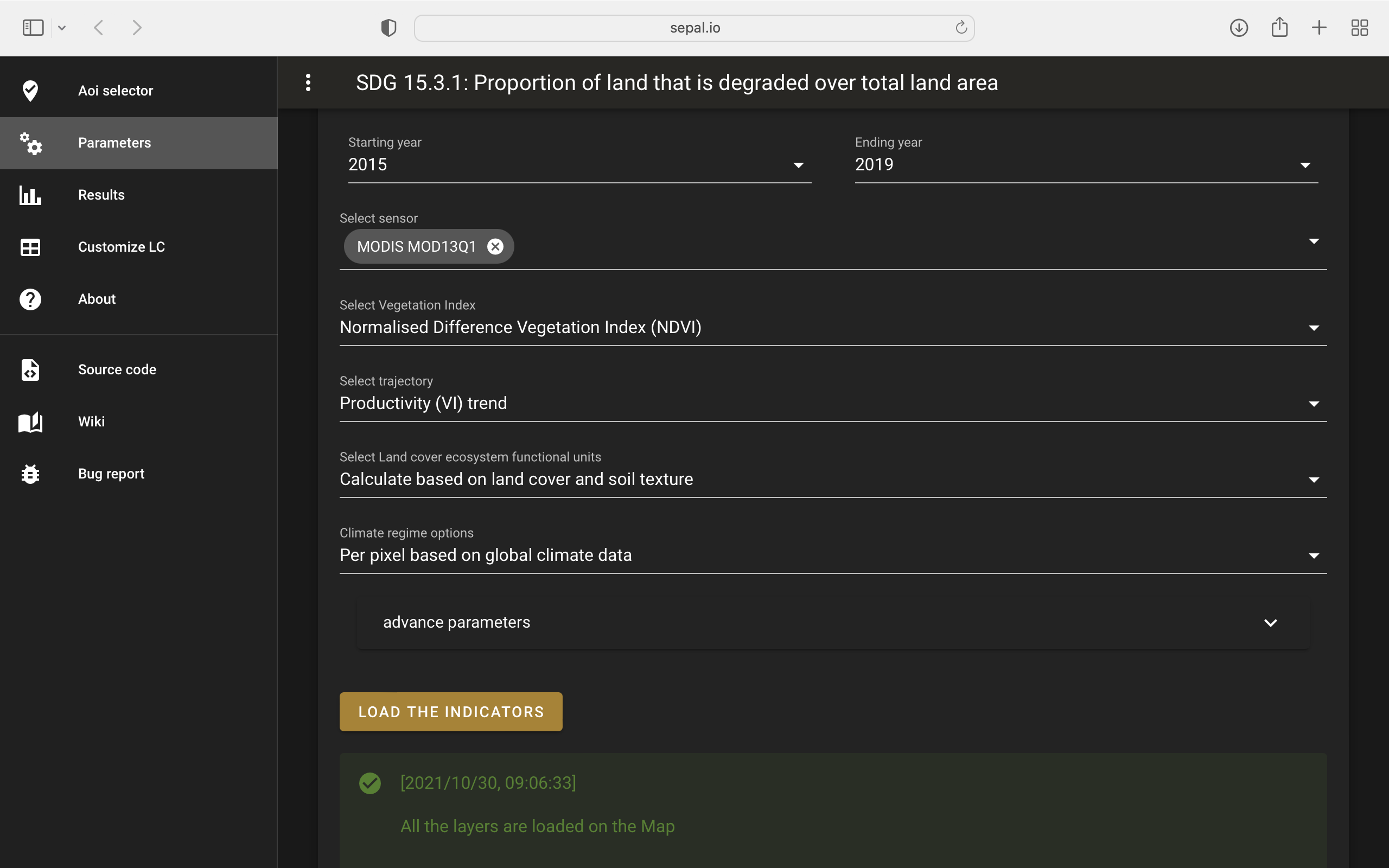This screenshot has height=868, width=1389.
Task: Open the three-dot app menu
Action: tap(308, 82)
